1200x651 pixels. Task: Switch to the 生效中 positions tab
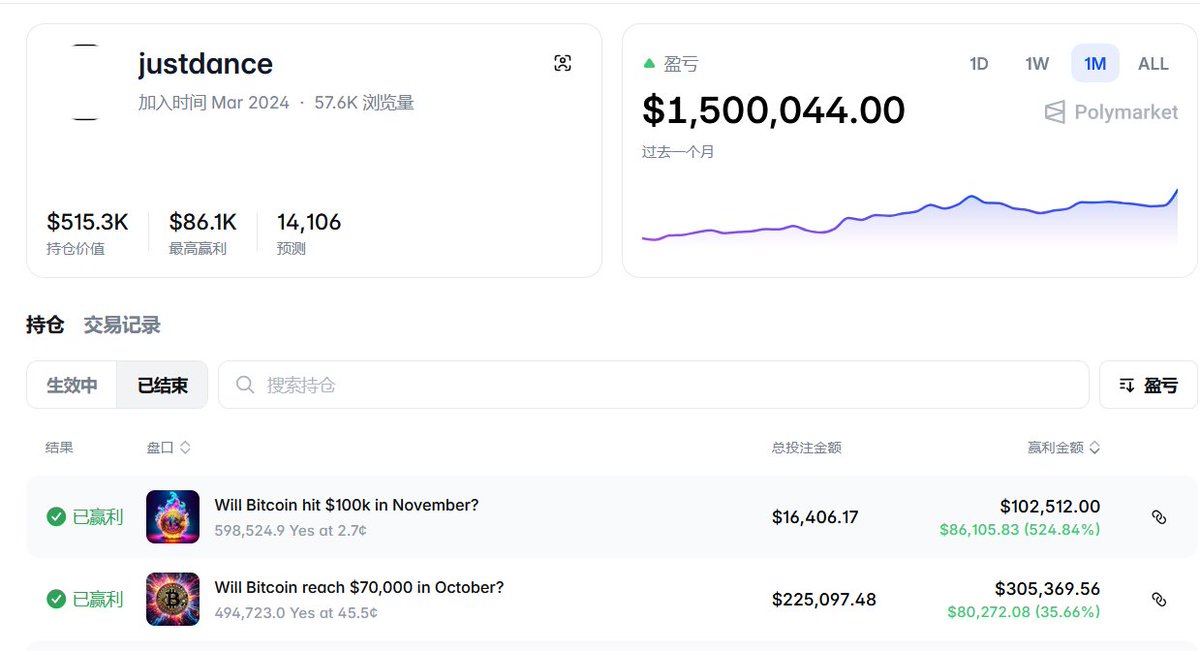pos(72,385)
